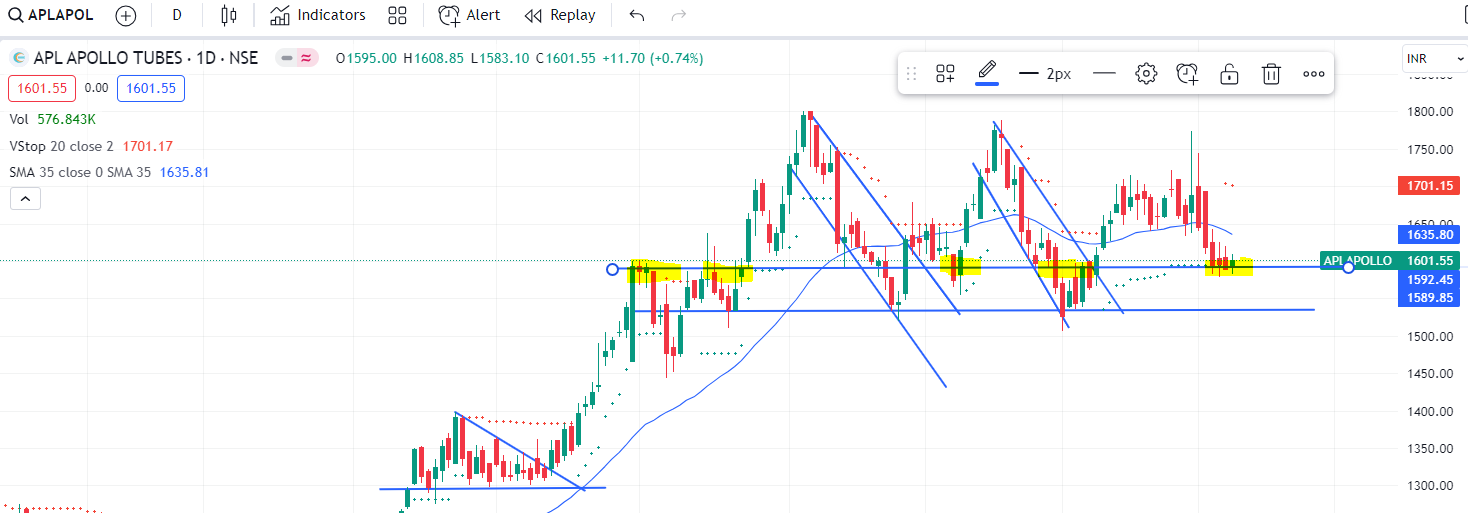1468x513 pixels.
Task: Click right anchor point of selected line
Action: coord(1349,267)
